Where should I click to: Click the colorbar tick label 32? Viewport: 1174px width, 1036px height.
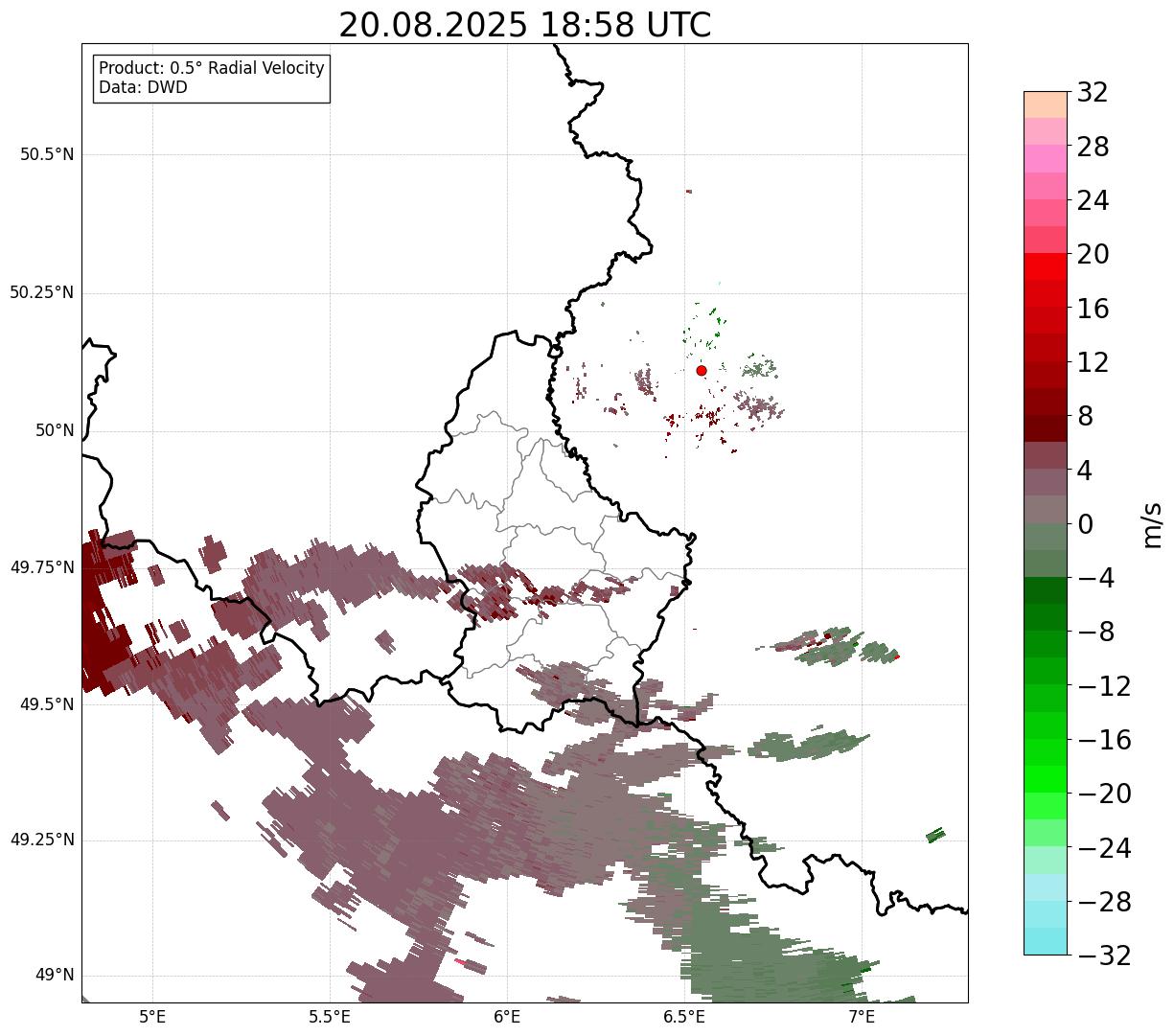[1093, 93]
